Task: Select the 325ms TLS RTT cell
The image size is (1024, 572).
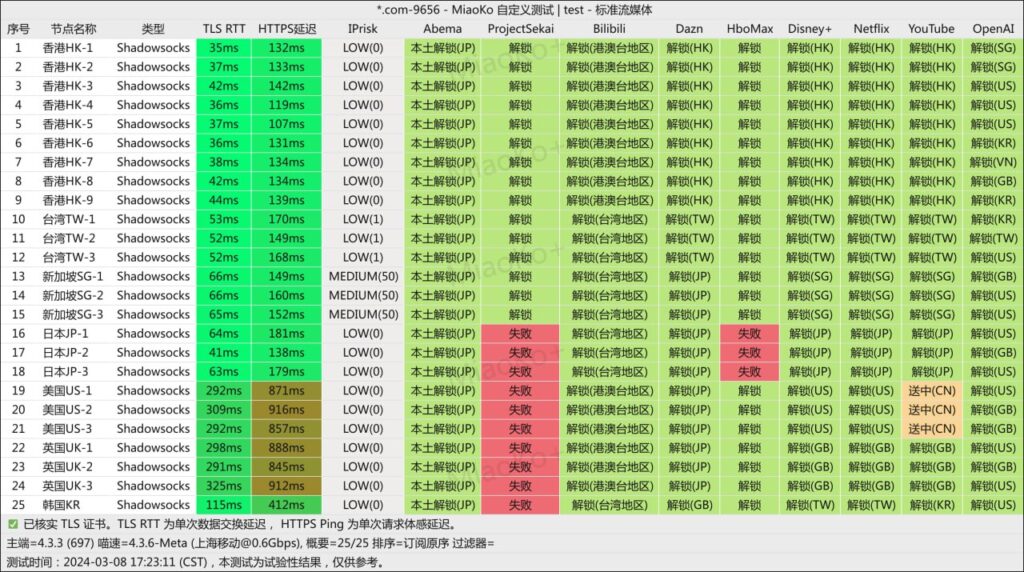Action: coord(223,486)
